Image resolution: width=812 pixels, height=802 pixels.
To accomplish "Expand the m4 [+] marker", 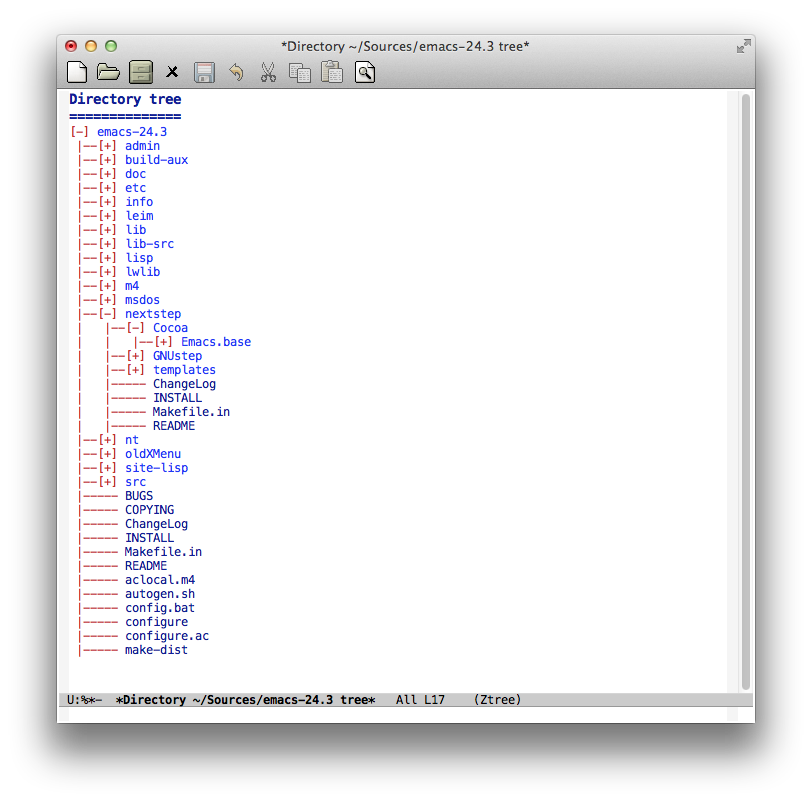I will (x=107, y=286).
